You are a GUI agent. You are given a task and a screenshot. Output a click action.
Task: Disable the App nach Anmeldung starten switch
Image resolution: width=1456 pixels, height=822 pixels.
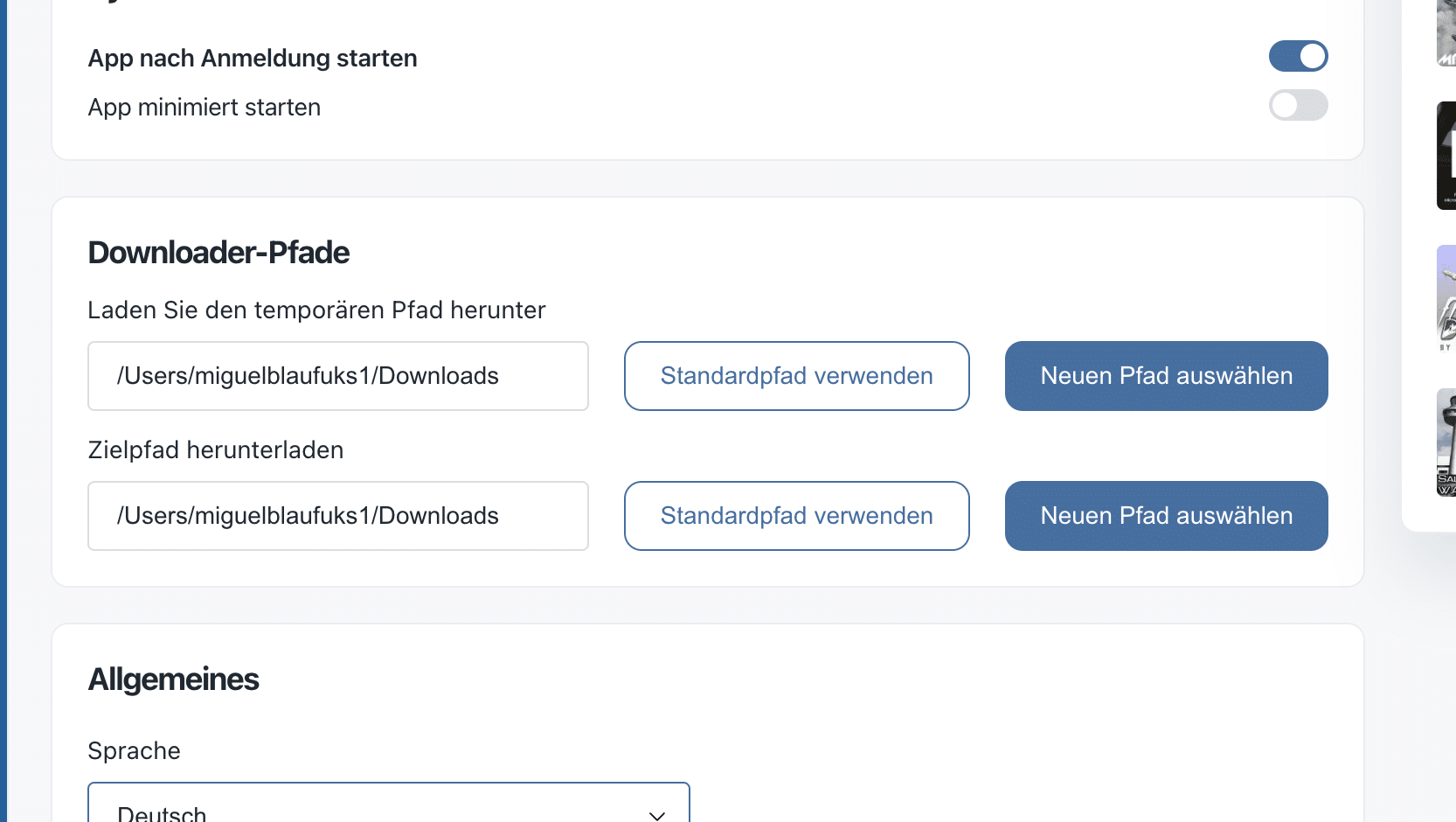coord(1298,56)
